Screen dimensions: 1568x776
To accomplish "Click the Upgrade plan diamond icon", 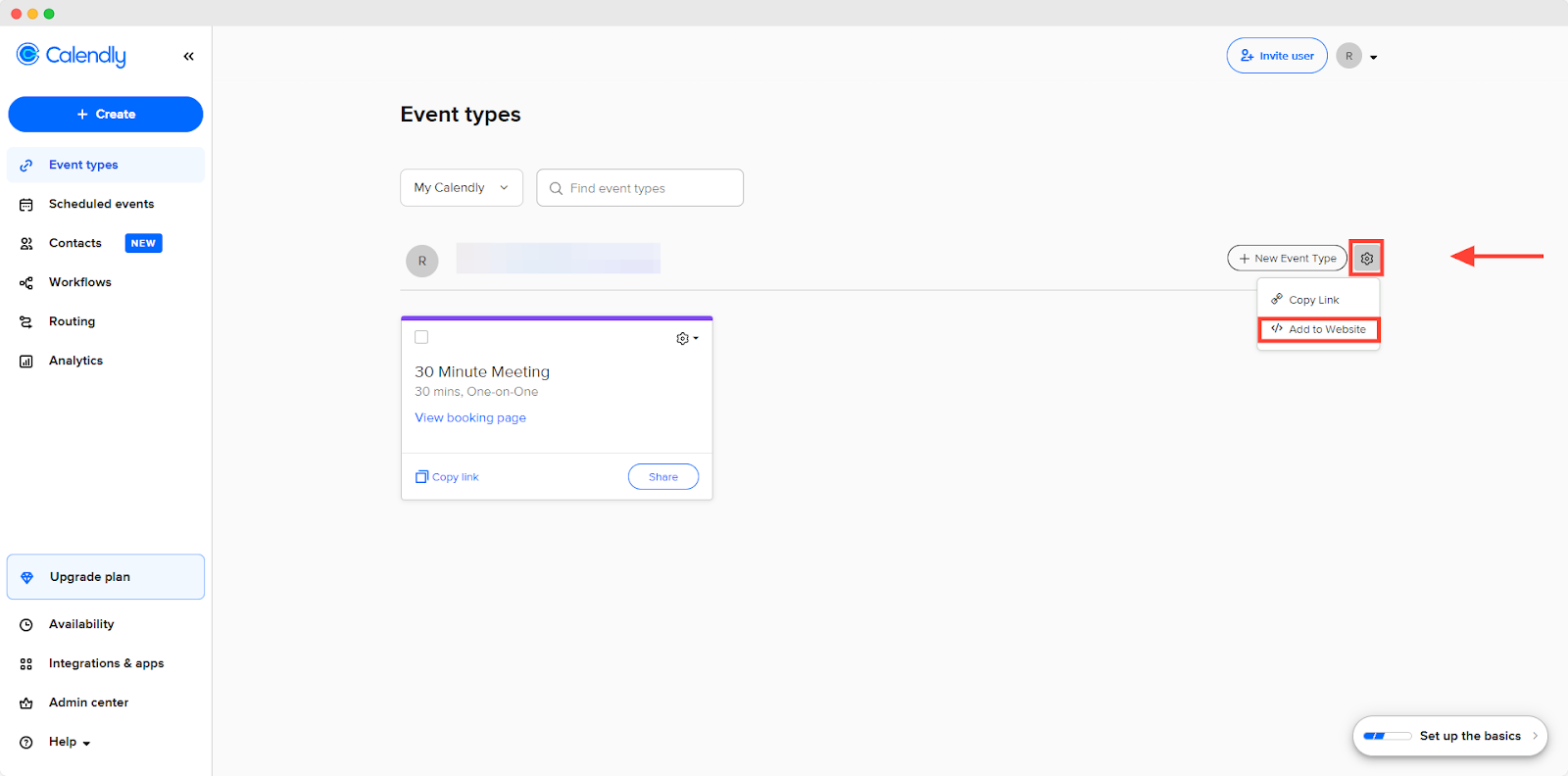I will tap(27, 578).
